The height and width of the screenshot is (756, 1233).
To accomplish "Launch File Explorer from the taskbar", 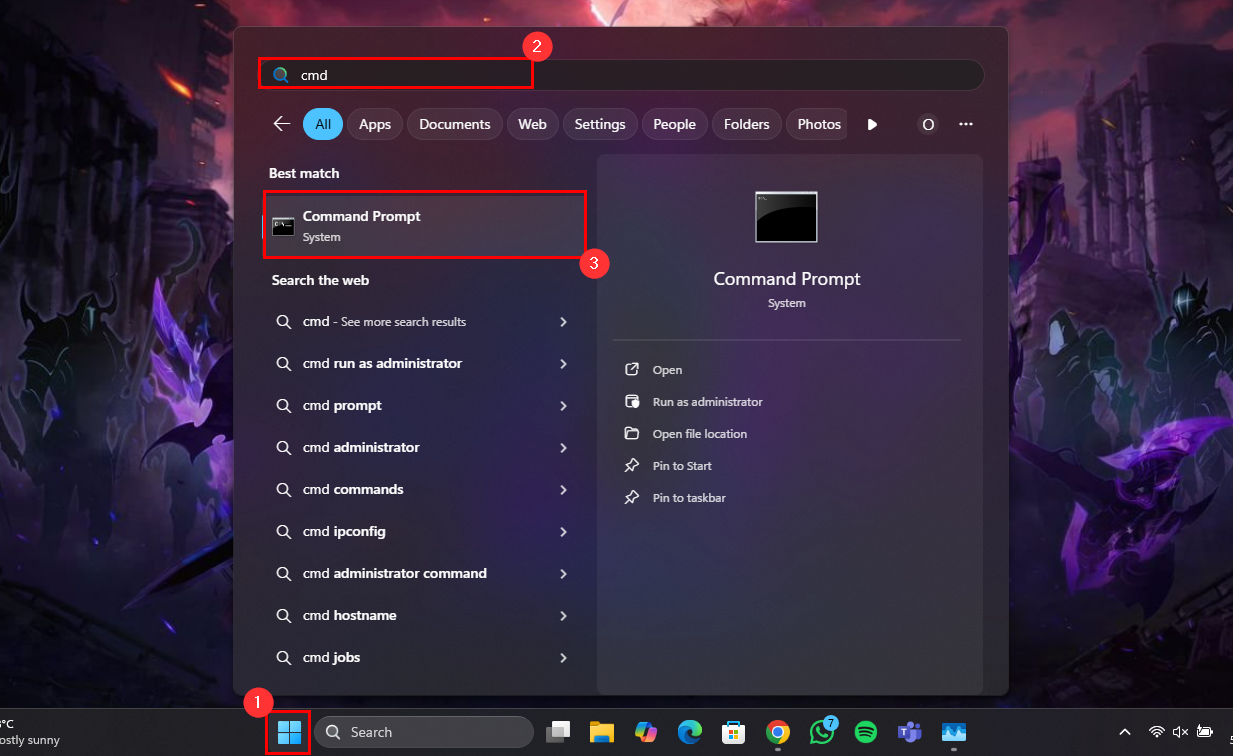I will click(601, 732).
